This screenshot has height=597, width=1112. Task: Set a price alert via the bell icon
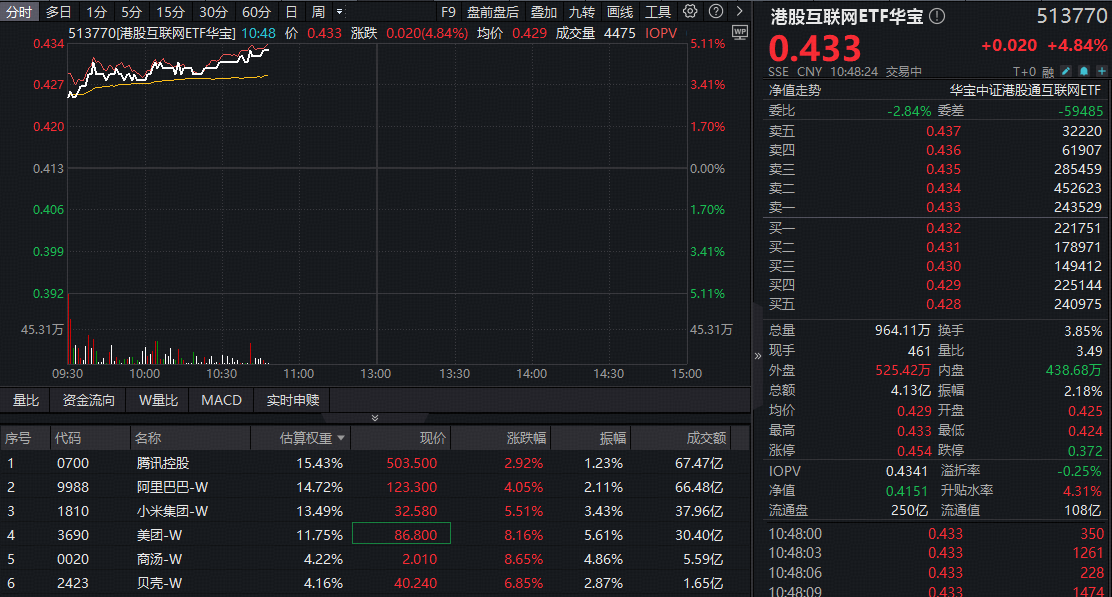pos(1083,72)
